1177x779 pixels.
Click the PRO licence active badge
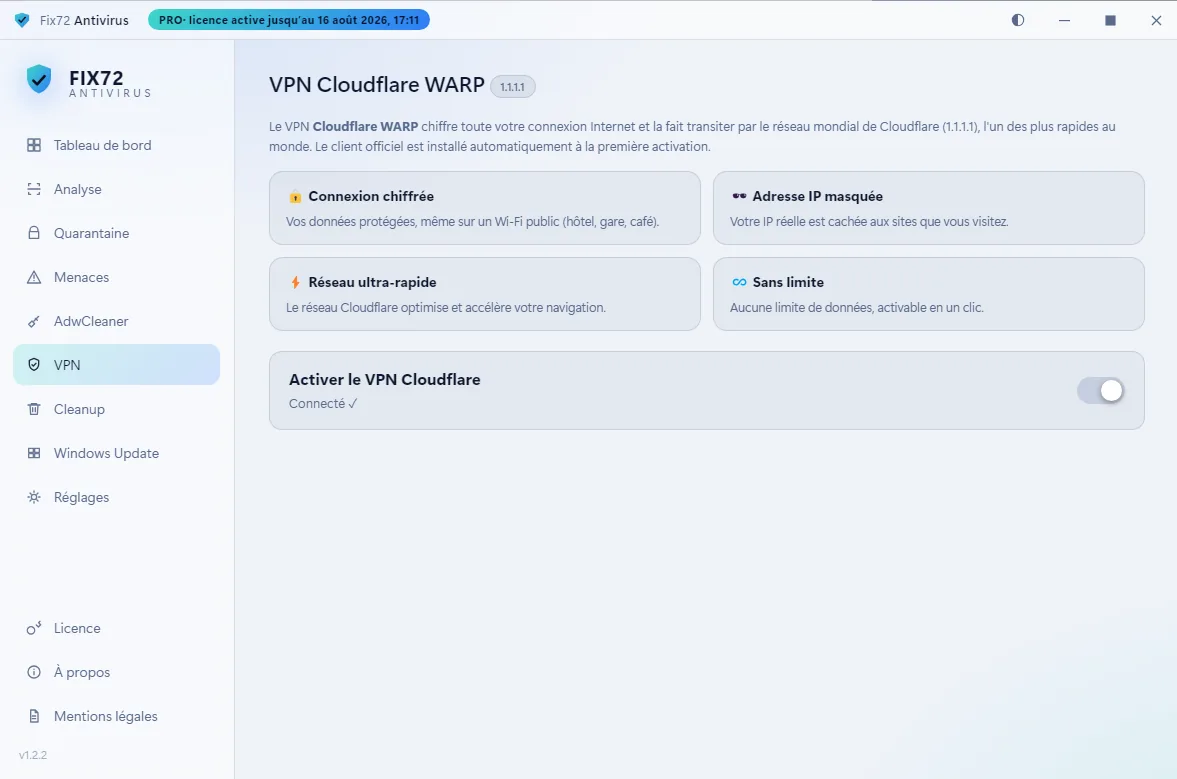pos(289,20)
